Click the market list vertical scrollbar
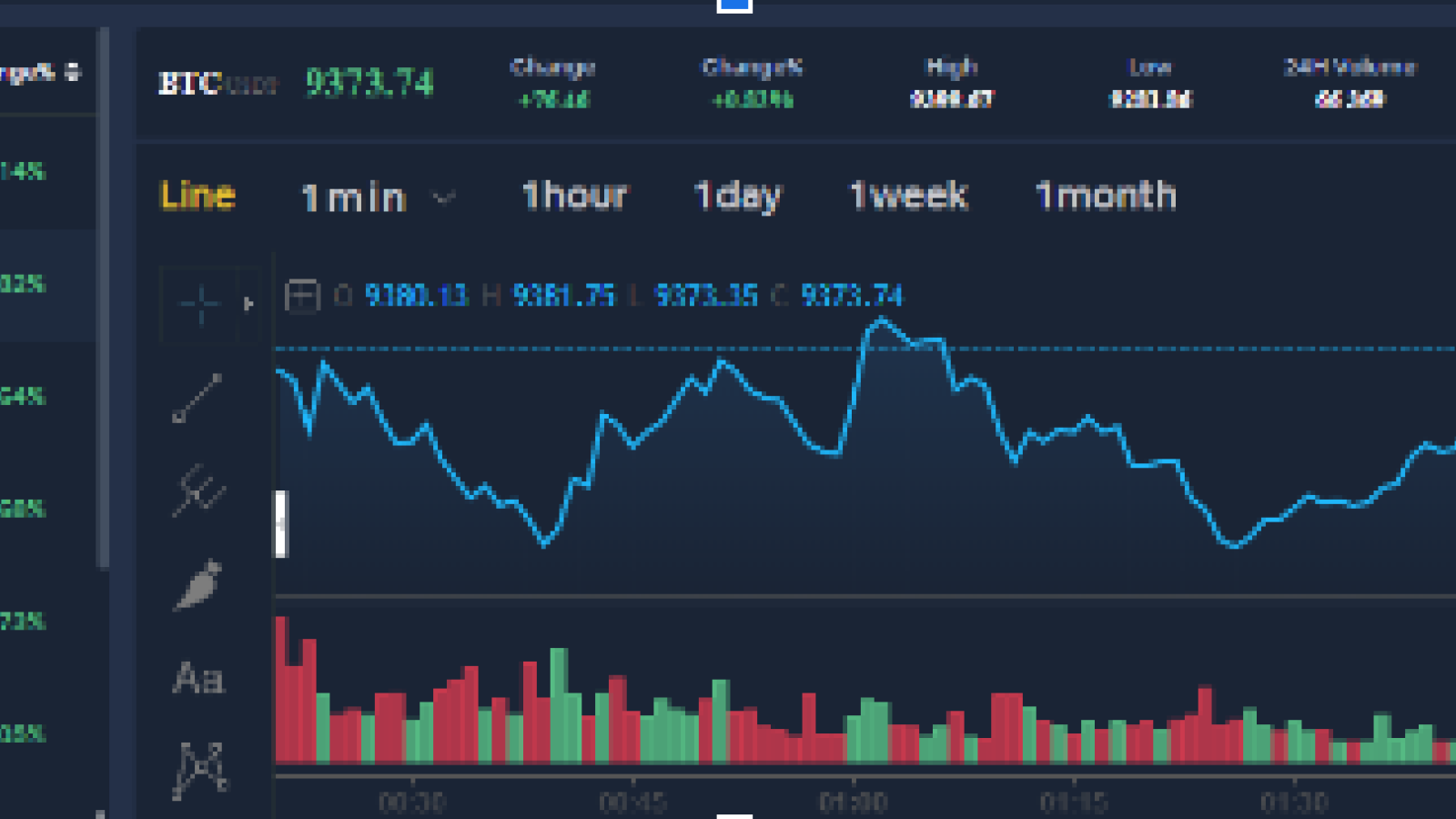 pos(103,298)
